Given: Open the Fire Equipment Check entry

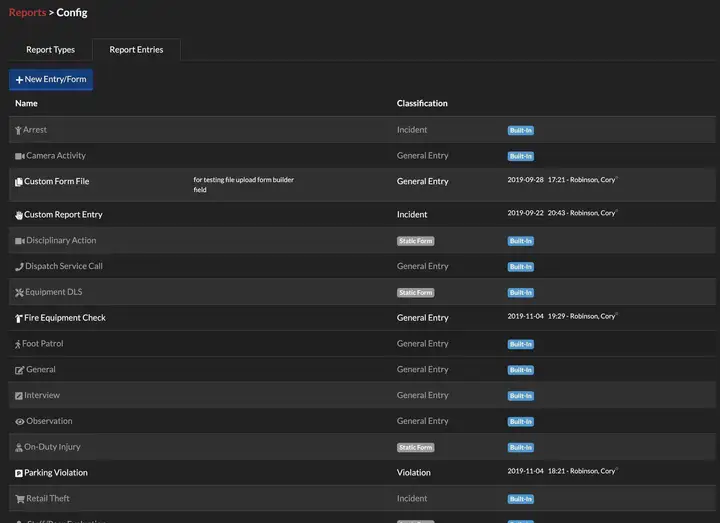Looking at the screenshot, I should pos(65,318).
